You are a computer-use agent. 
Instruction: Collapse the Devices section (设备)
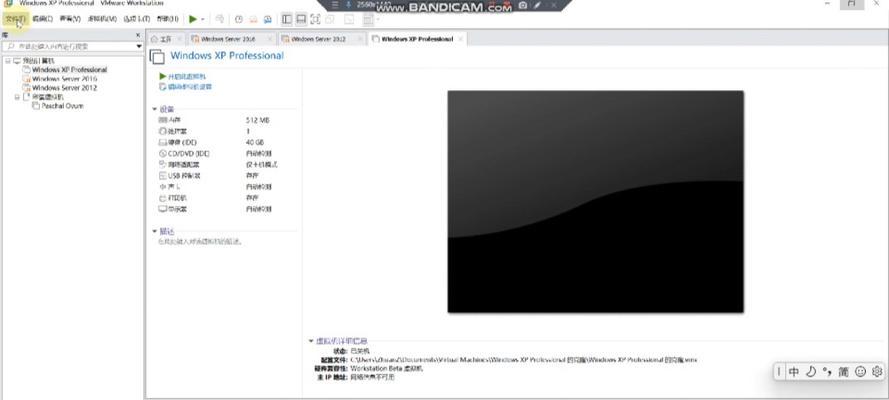click(x=154, y=109)
